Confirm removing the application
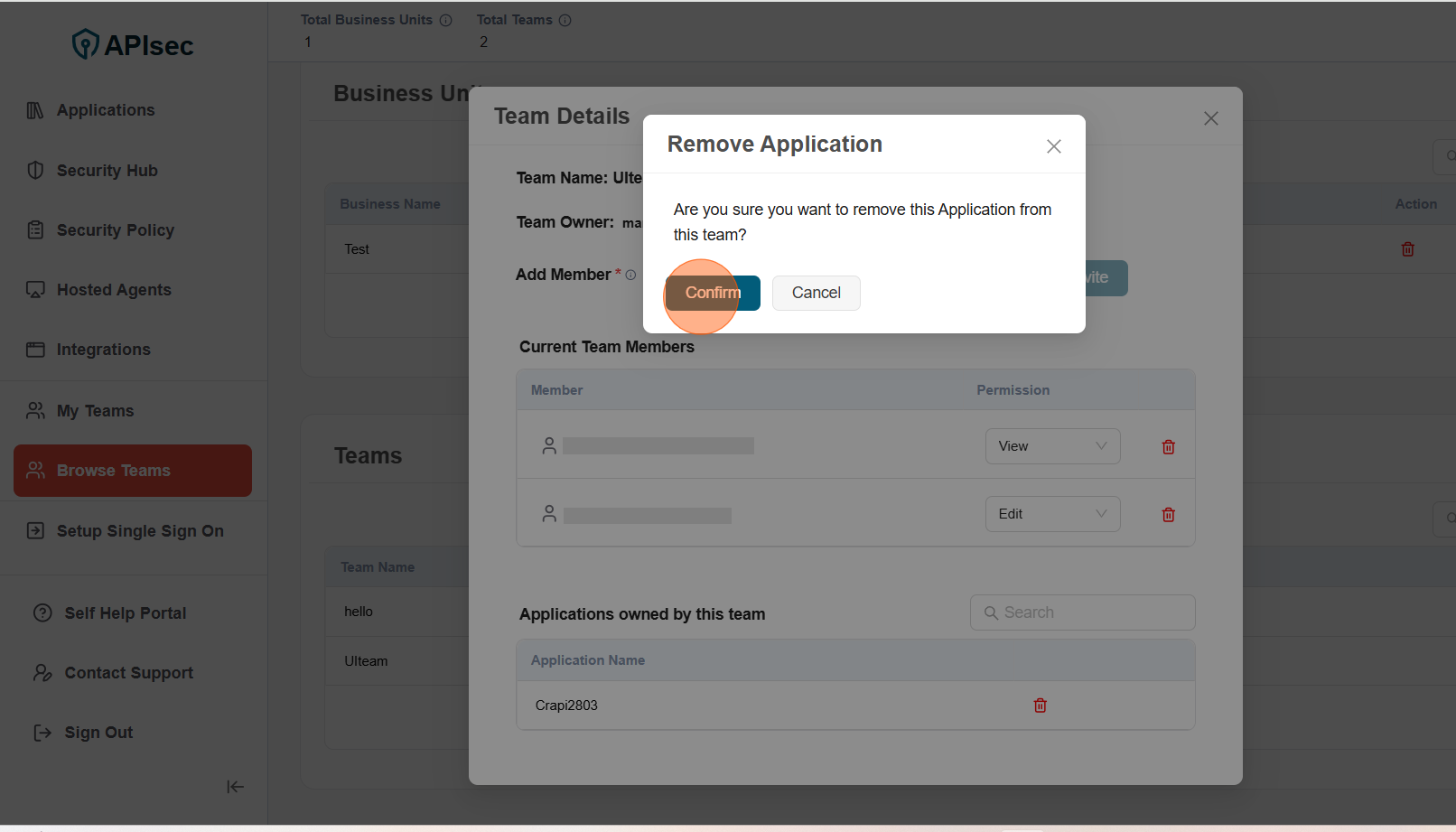Viewport: 1456px width, 832px height. point(713,293)
